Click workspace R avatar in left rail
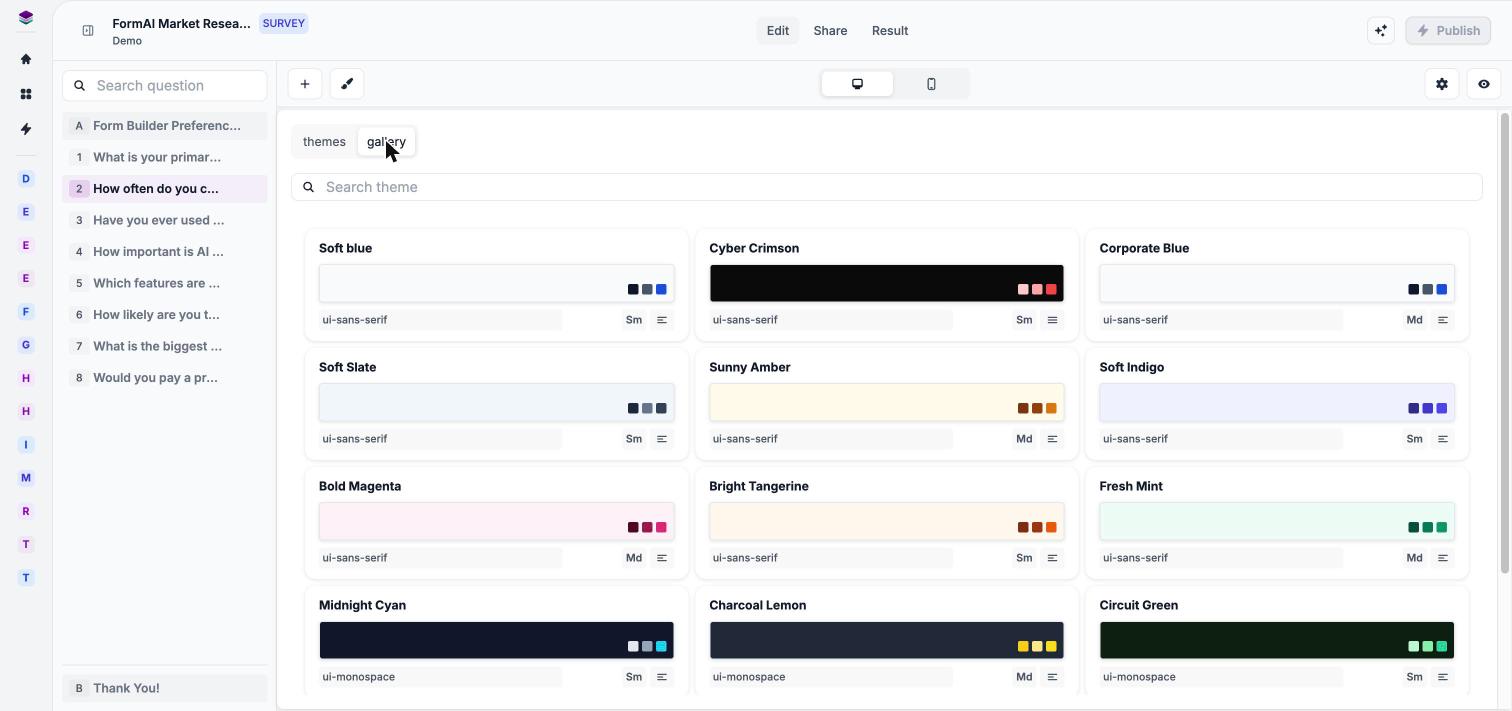Screen dimensions: 1512x711 (x=26, y=511)
